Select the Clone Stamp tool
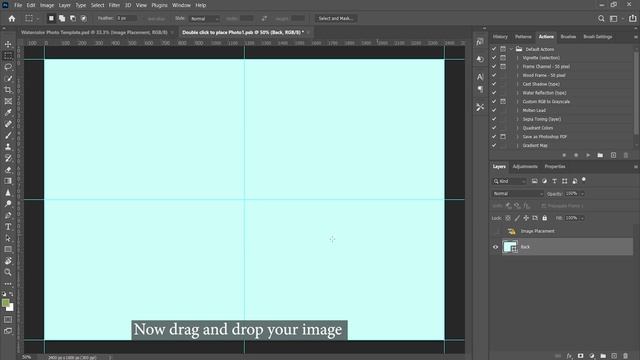The height and width of the screenshot is (360, 640). click(8, 147)
